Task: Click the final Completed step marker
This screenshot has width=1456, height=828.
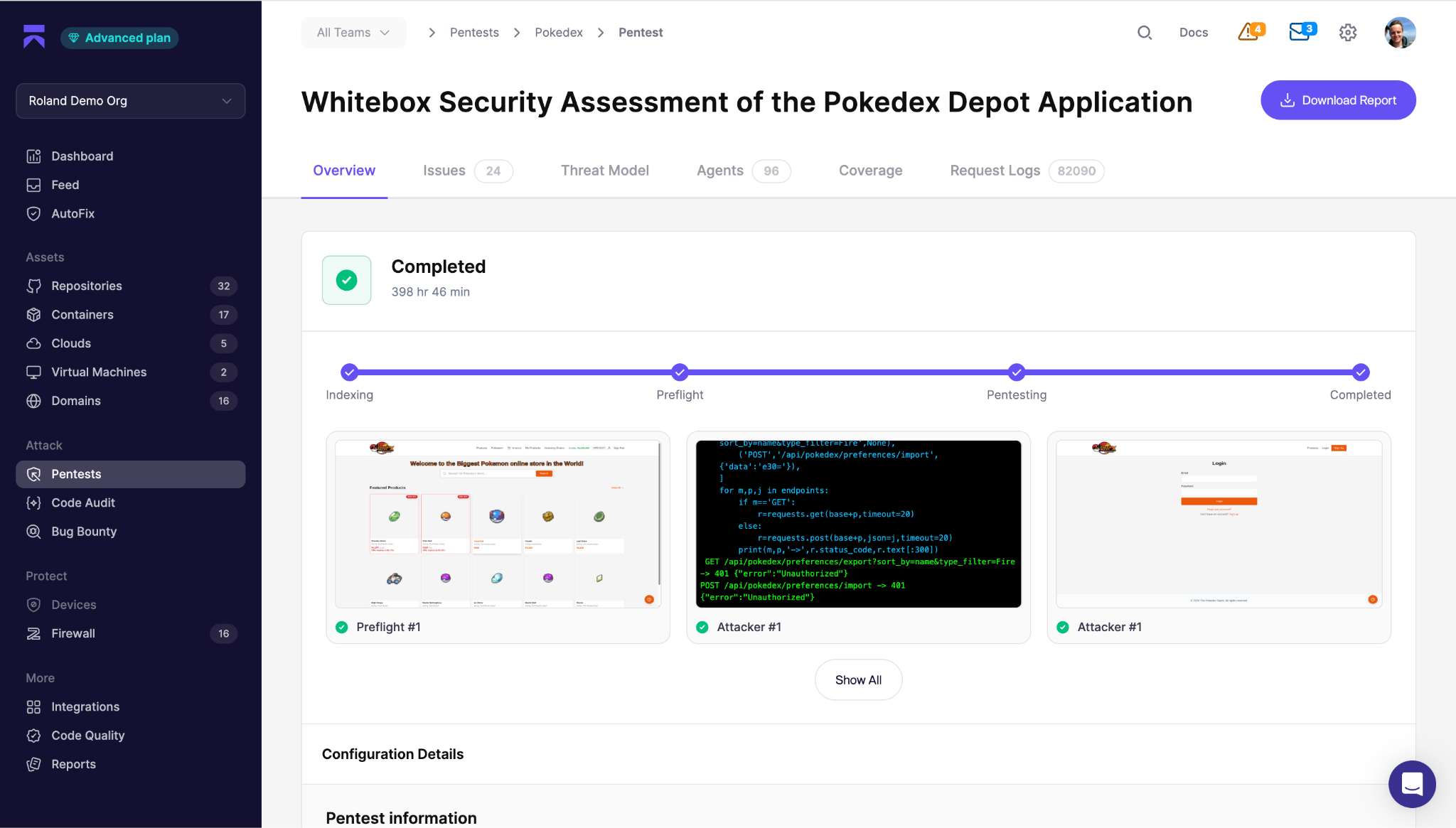Action: [1361, 372]
